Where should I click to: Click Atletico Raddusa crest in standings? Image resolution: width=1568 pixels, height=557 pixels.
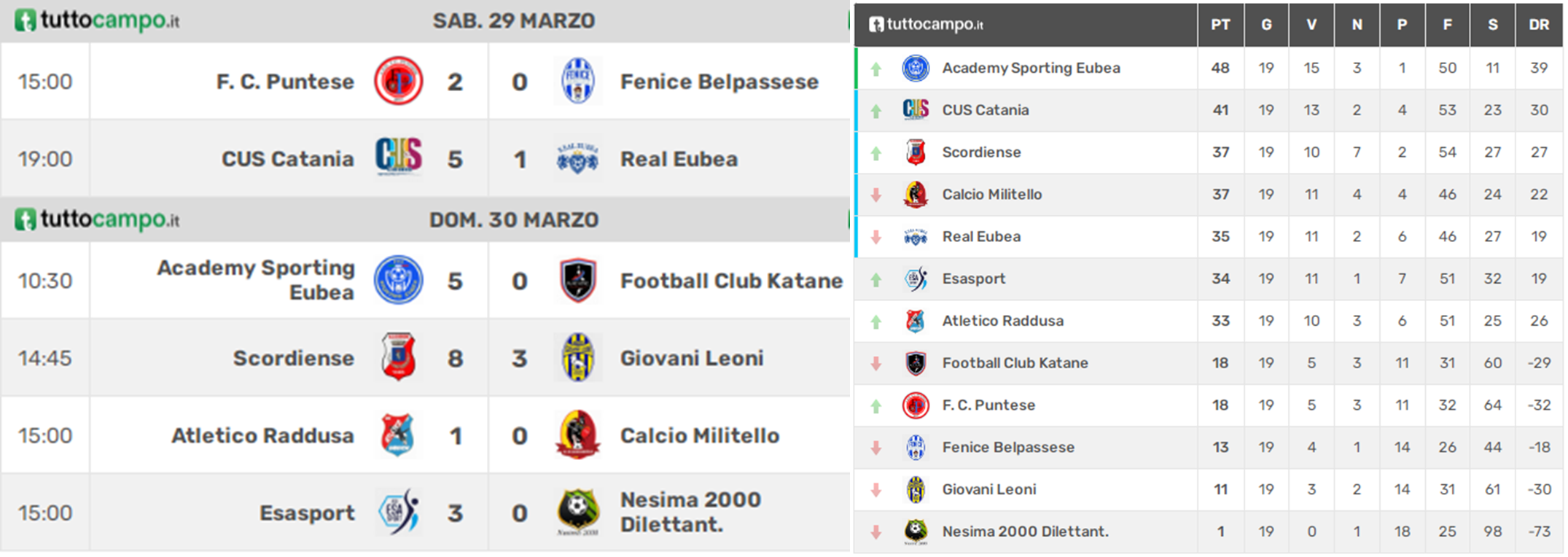pos(916,321)
